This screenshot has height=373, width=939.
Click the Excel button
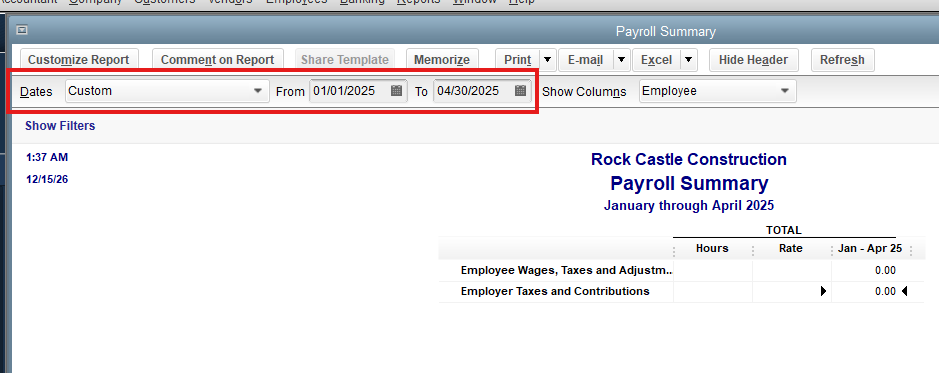point(656,60)
